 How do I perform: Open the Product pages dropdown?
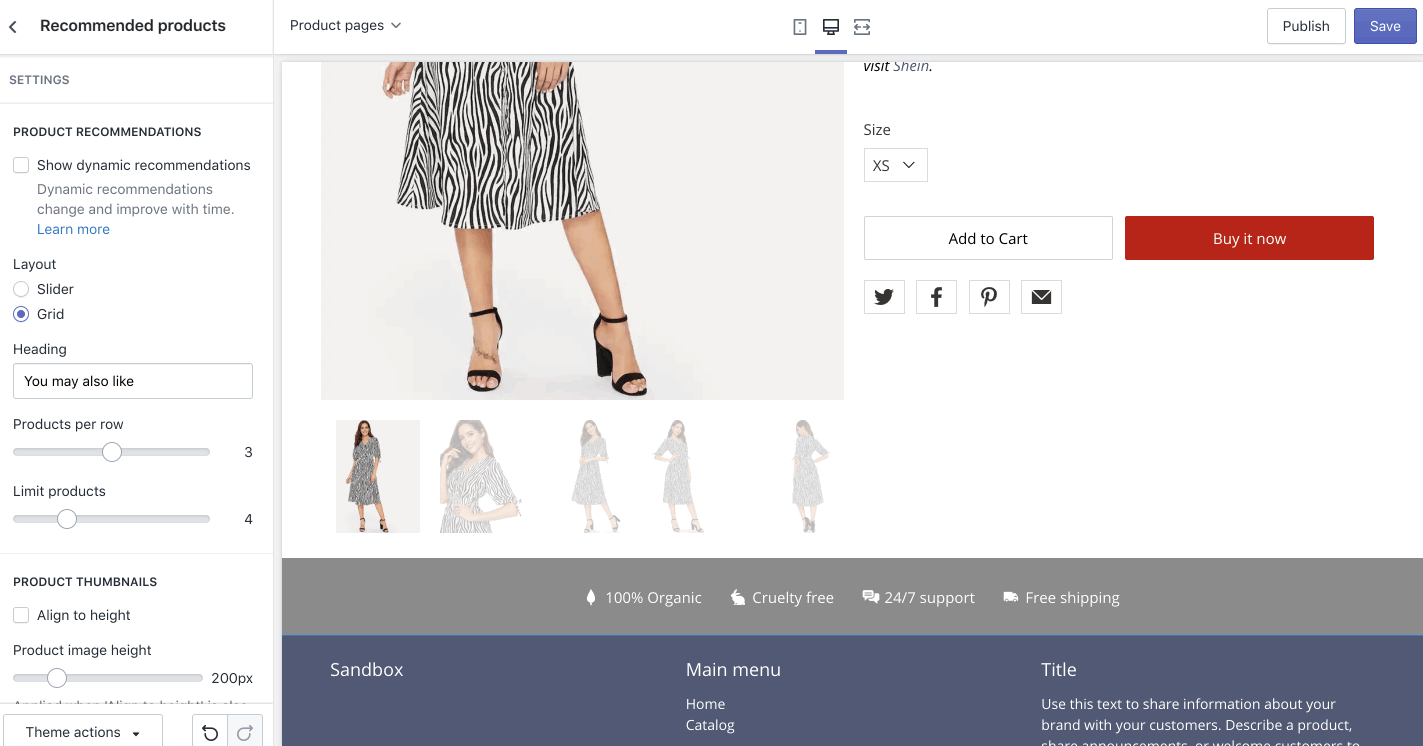pos(345,25)
